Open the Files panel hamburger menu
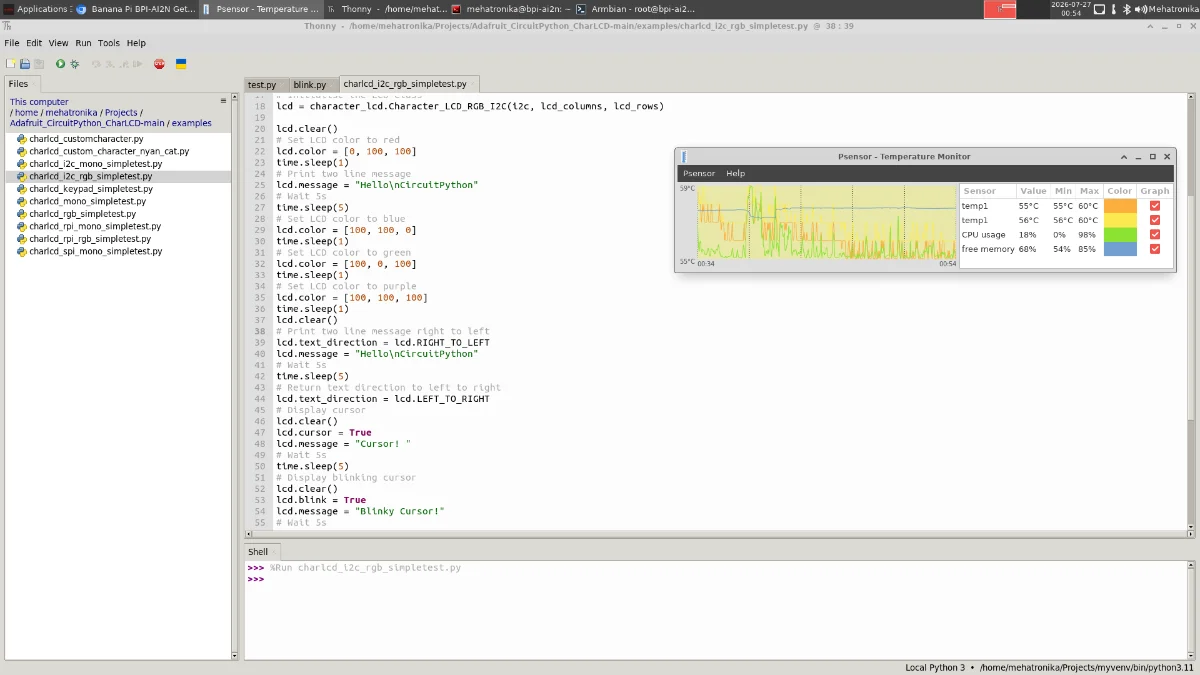This screenshot has height=675, width=1200. pos(223,101)
